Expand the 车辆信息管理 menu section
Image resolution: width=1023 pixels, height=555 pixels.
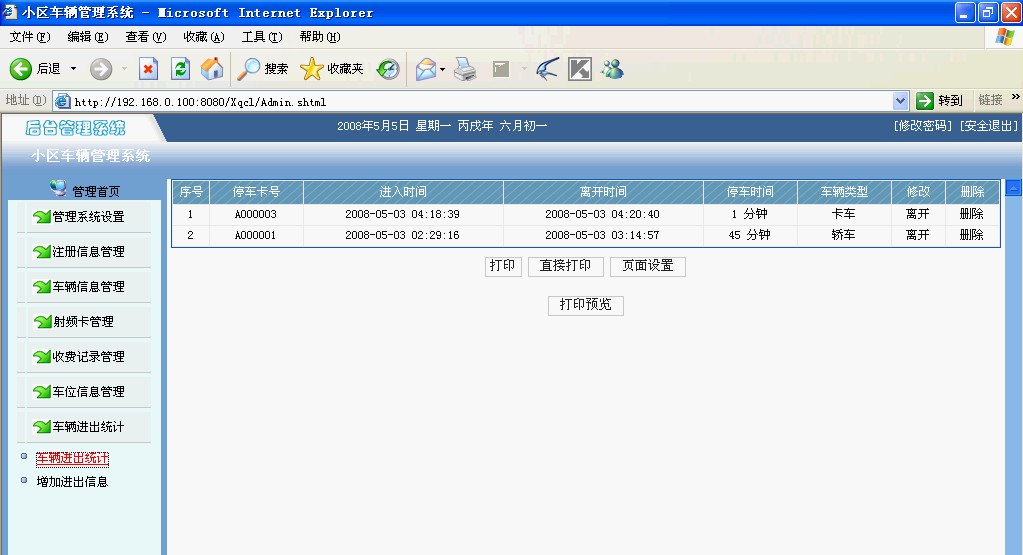click(88, 286)
